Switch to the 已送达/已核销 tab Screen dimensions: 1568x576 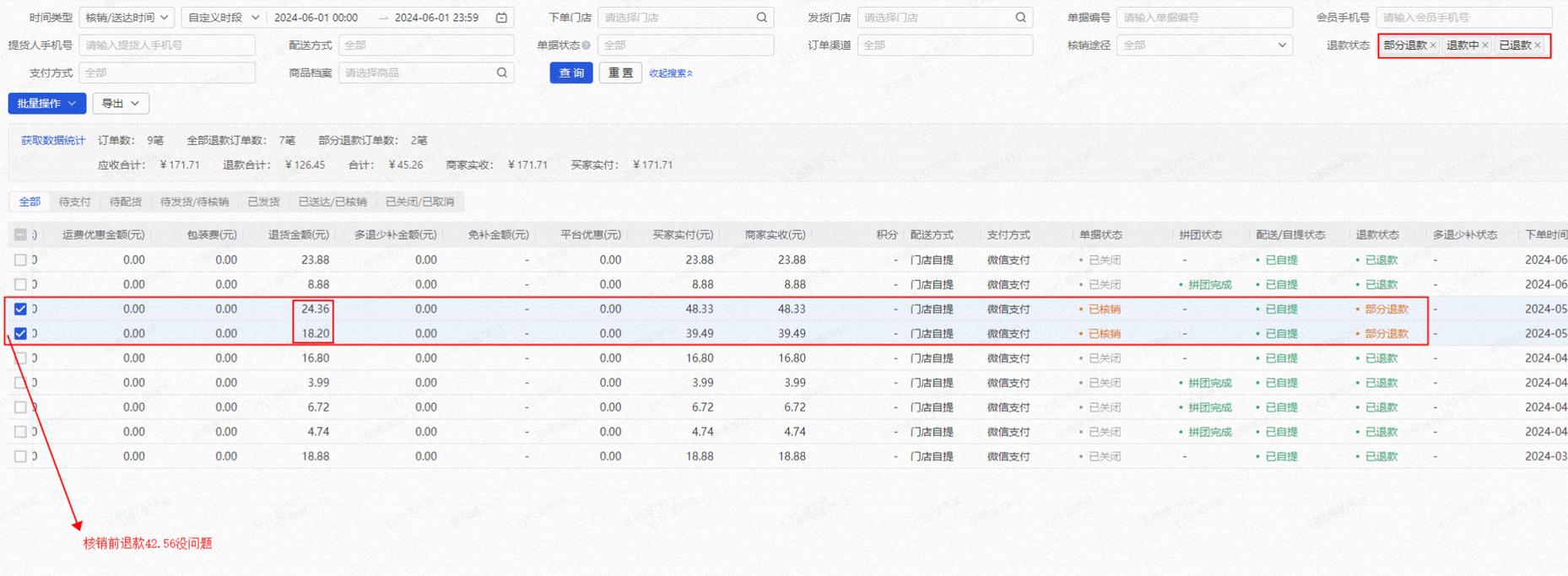pos(333,202)
